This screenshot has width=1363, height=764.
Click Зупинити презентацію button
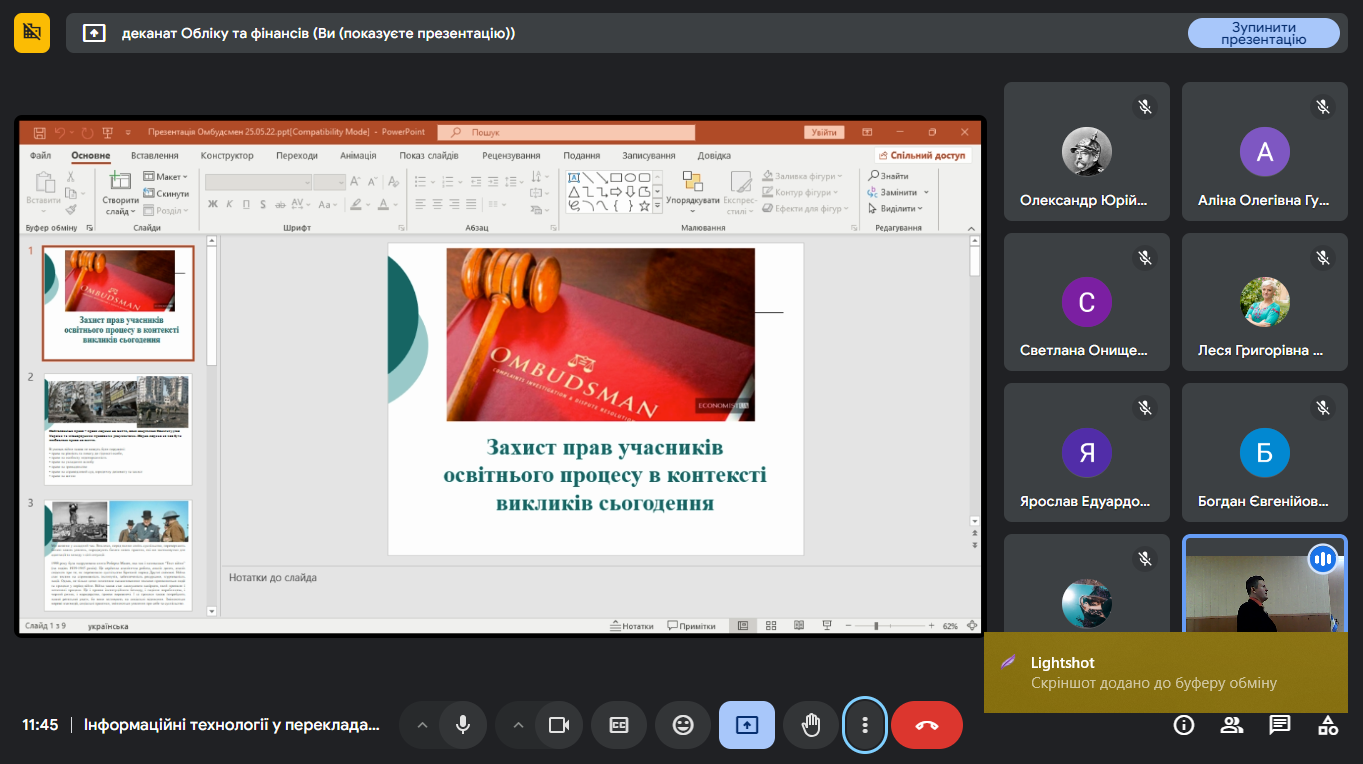1264,33
